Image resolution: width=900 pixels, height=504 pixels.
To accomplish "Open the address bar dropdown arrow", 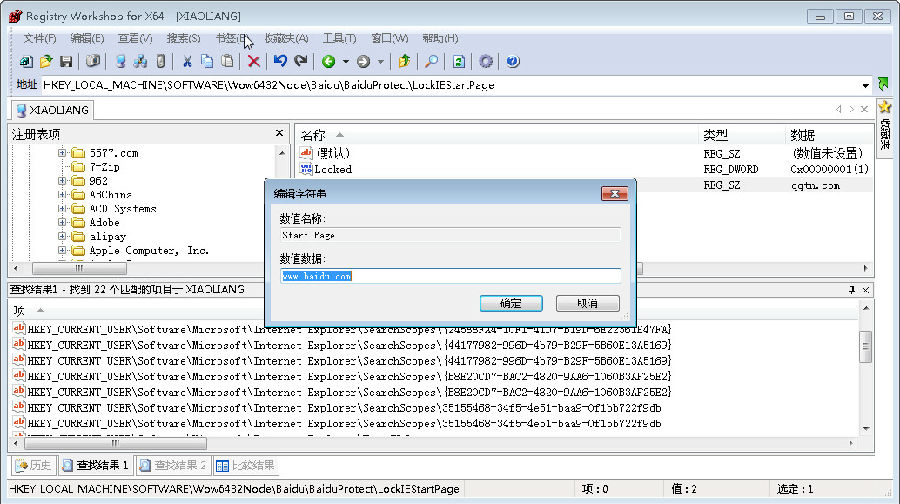I will [865, 85].
